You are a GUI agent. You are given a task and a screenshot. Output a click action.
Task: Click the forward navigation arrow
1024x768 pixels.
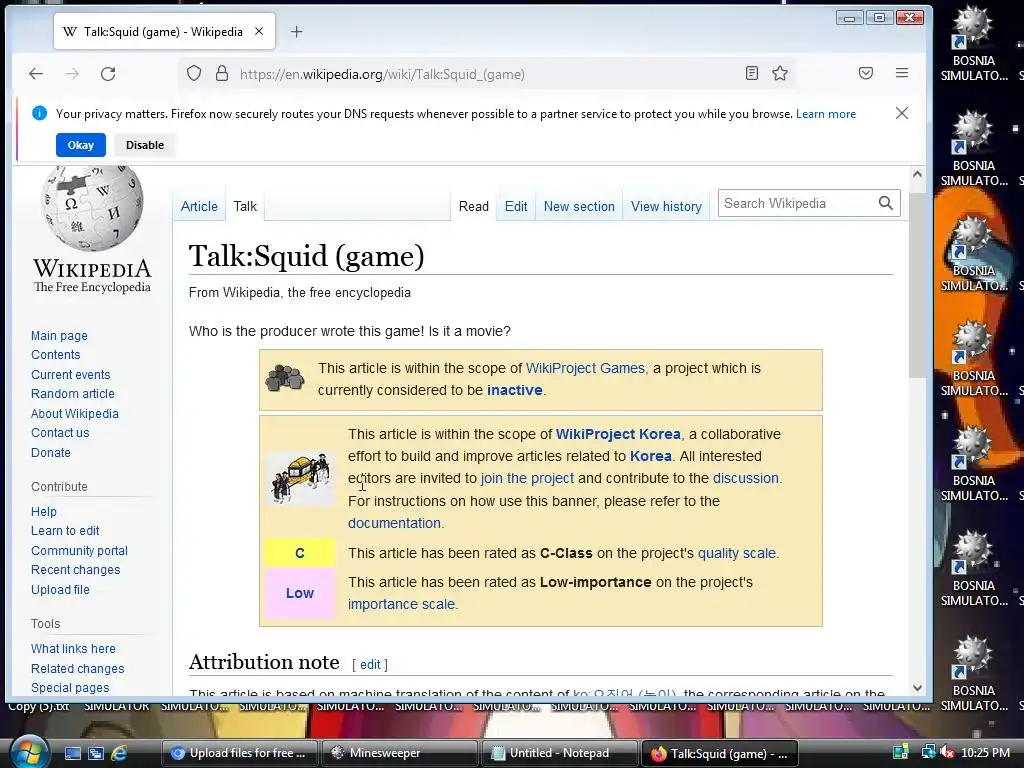pos(72,74)
